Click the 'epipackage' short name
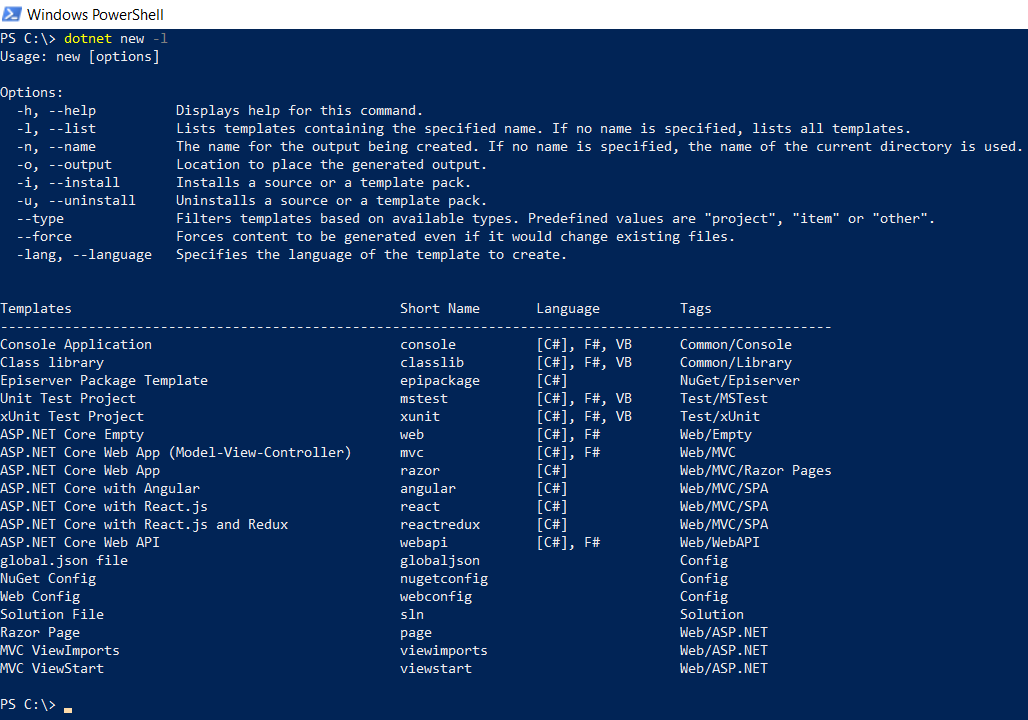The image size is (1028, 720). click(x=440, y=380)
